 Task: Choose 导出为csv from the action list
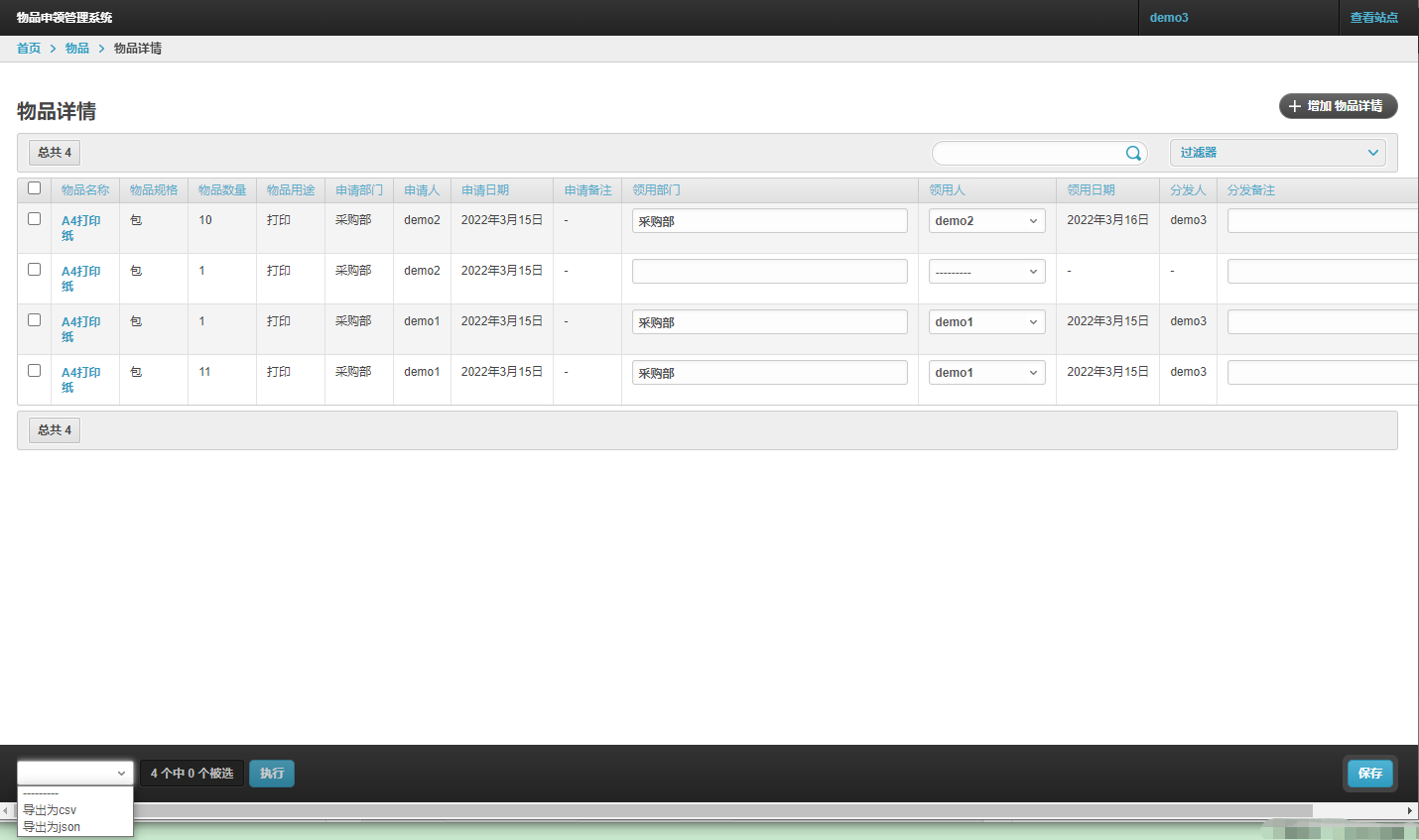coord(75,810)
